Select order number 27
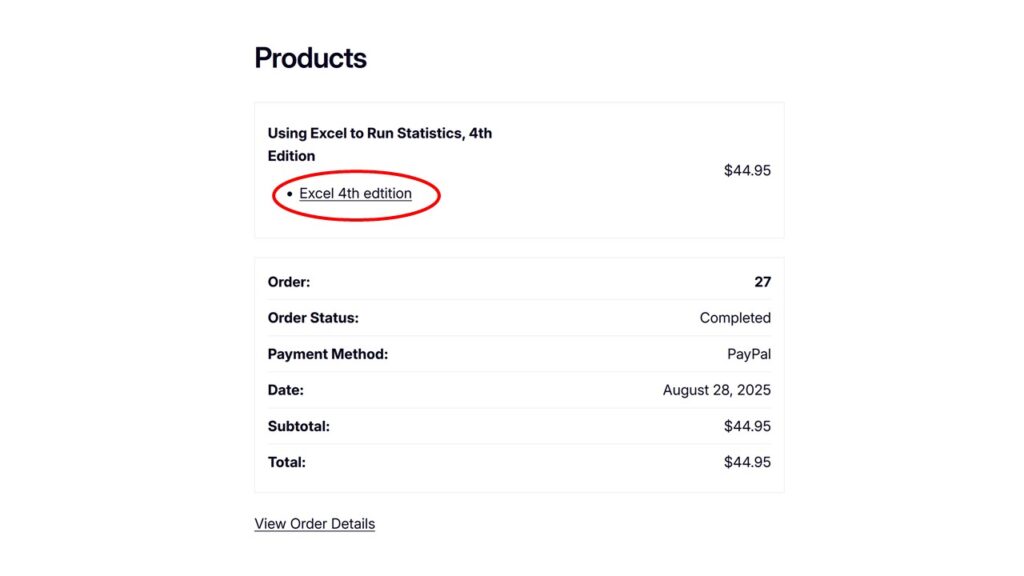This screenshot has height=576, width=1024. tap(762, 282)
